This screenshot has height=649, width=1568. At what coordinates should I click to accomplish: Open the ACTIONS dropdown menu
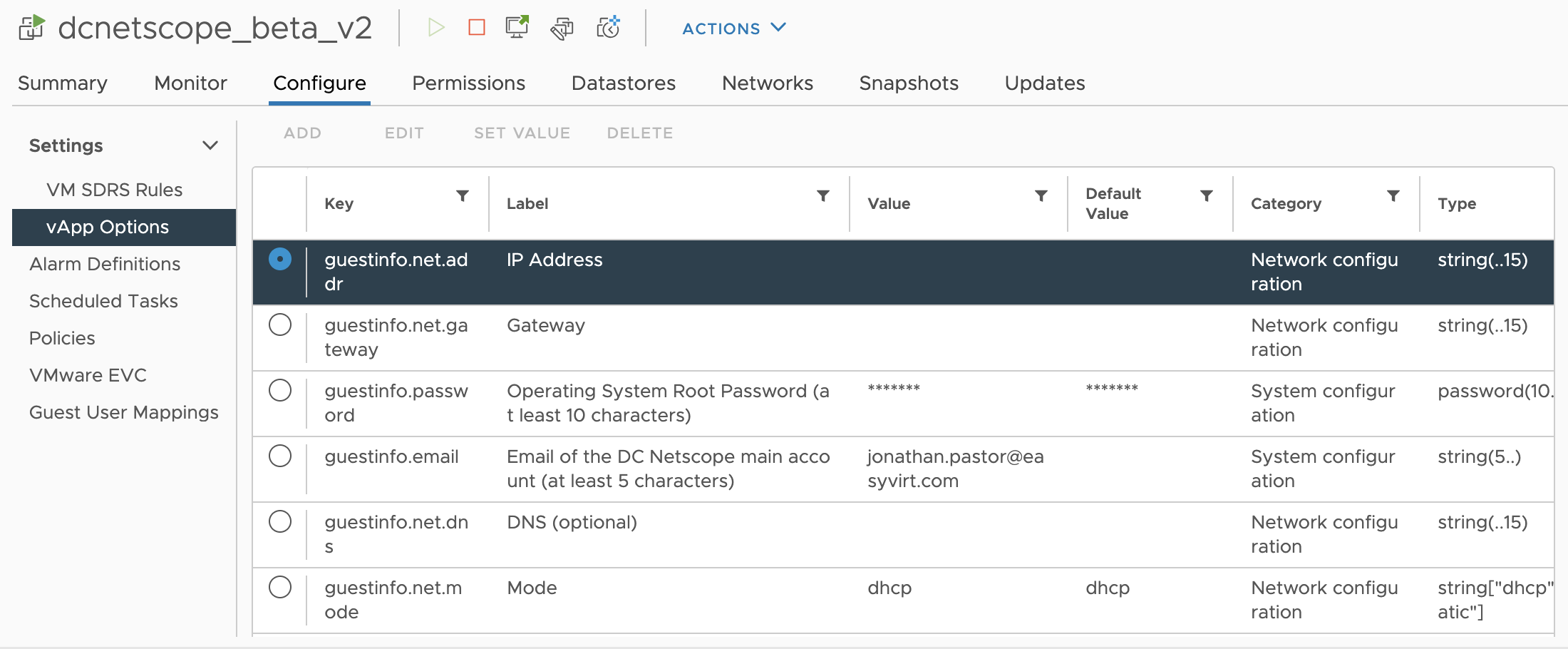click(x=733, y=29)
